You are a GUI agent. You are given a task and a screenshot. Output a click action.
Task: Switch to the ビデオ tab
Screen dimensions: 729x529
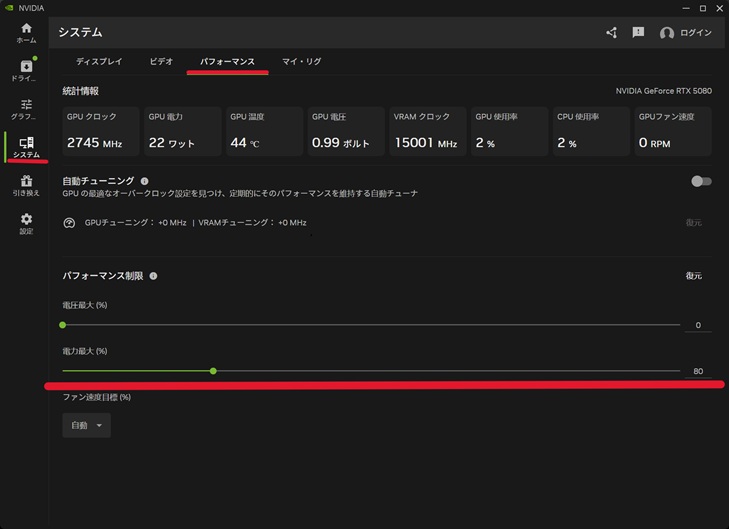[161, 62]
